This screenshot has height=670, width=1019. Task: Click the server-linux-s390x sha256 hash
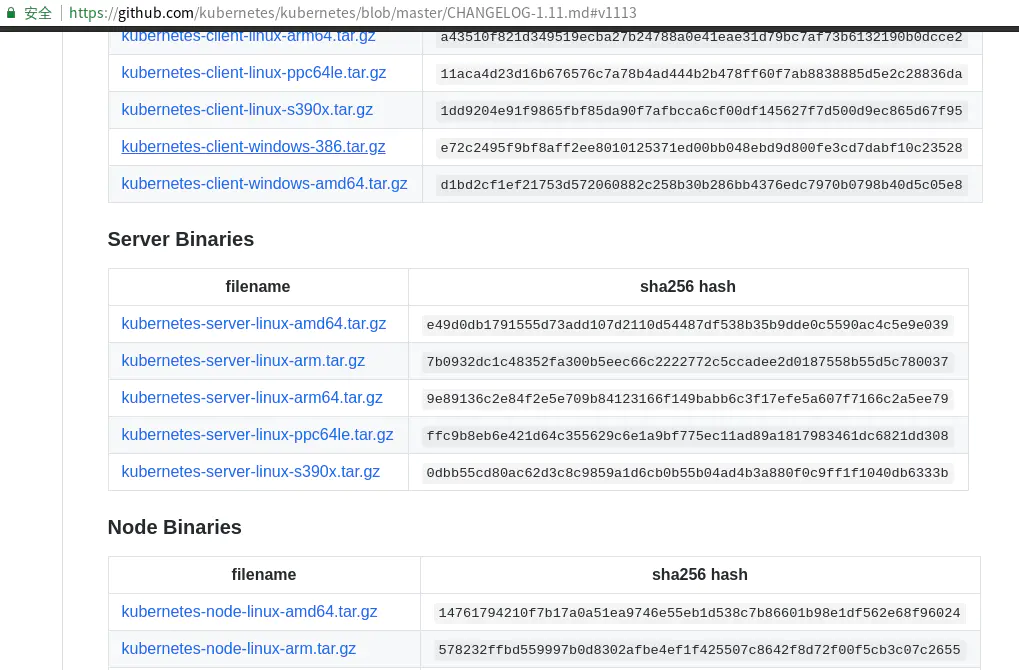point(687,473)
